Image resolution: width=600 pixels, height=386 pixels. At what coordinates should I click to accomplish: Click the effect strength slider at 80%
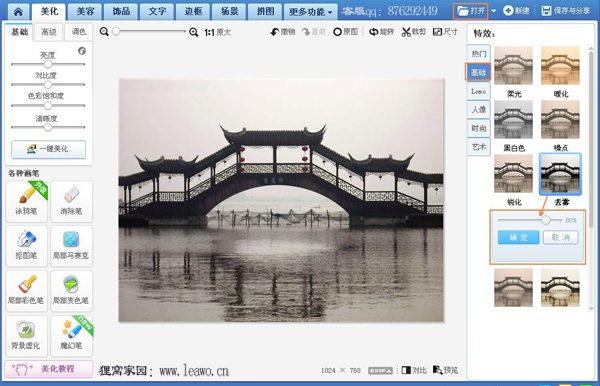tap(546, 220)
